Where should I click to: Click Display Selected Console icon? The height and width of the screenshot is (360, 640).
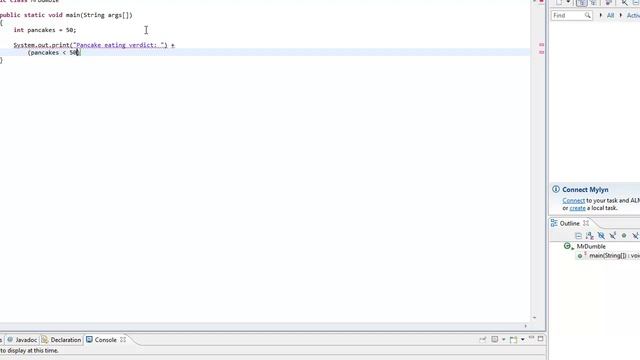coord(495,339)
